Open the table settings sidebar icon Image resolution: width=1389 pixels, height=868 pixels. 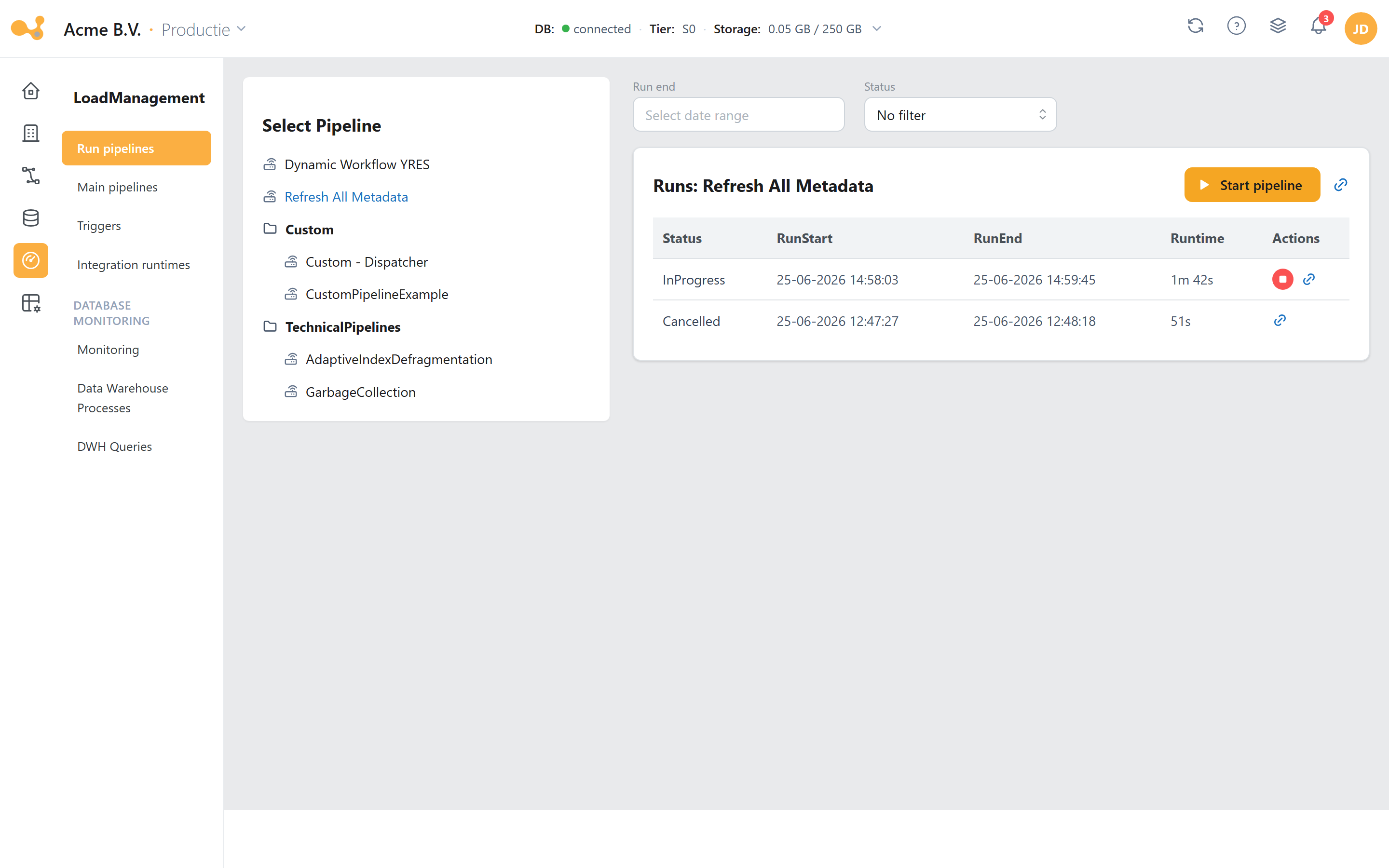tap(31, 303)
